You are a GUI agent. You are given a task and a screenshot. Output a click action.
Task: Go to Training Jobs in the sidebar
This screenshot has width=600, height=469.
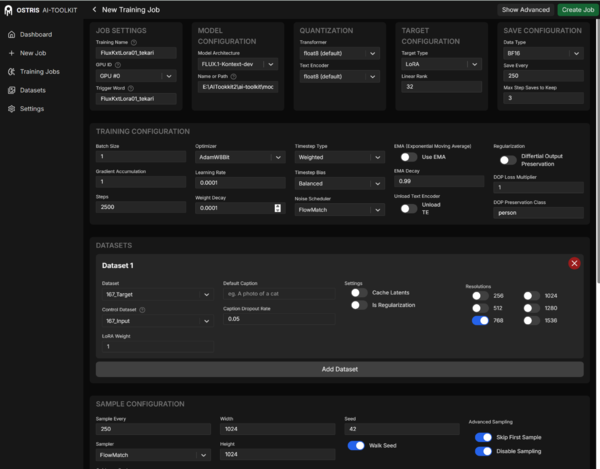point(38,71)
